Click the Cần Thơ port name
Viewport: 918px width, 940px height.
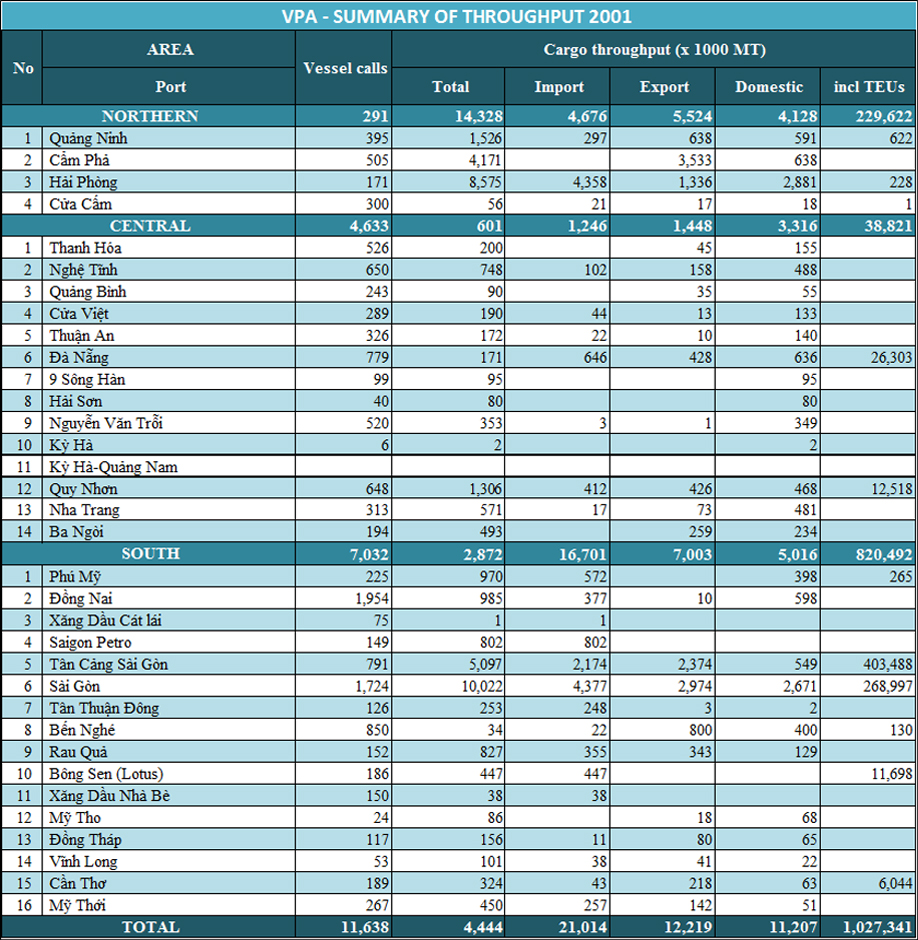pos(79,884)
